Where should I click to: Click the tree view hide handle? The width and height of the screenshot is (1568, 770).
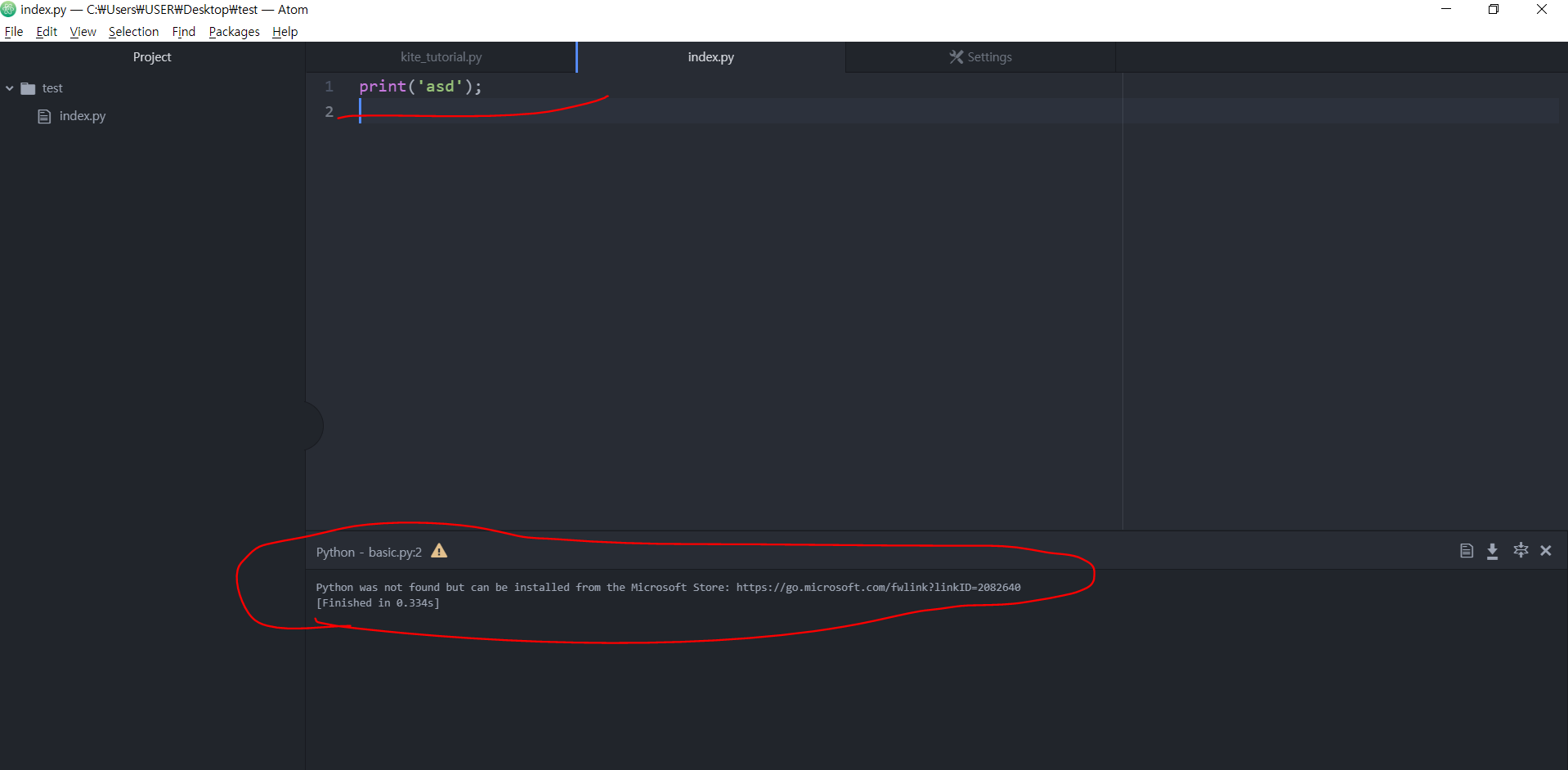314,425
